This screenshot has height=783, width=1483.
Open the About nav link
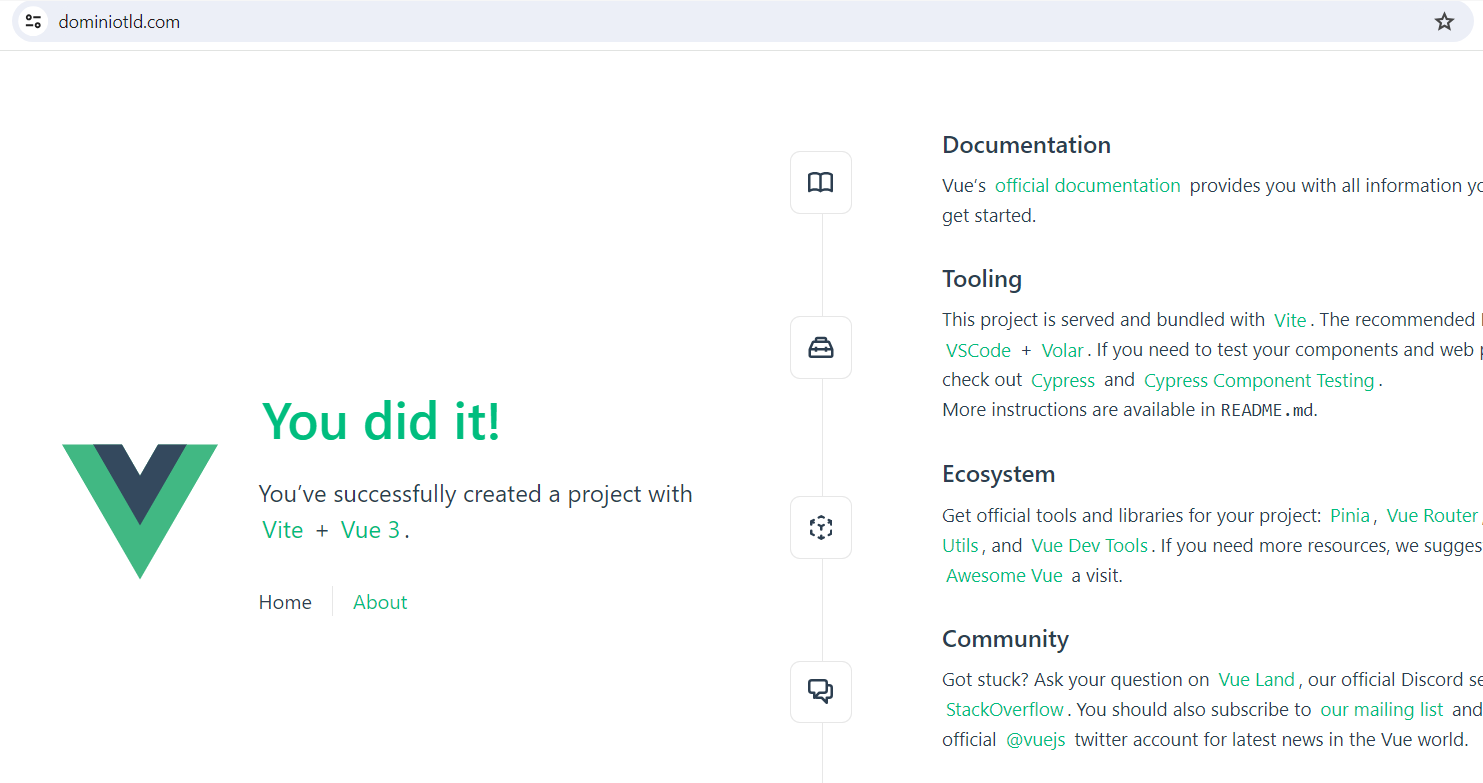(380, 602)
